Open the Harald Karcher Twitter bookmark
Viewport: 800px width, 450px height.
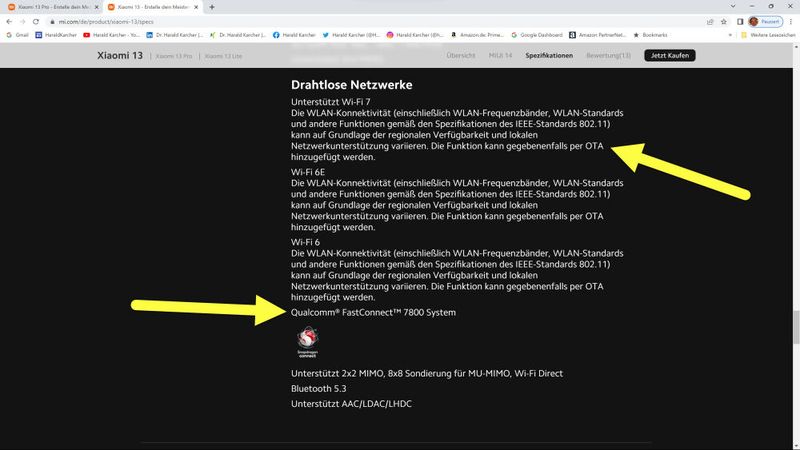(351, 35)
